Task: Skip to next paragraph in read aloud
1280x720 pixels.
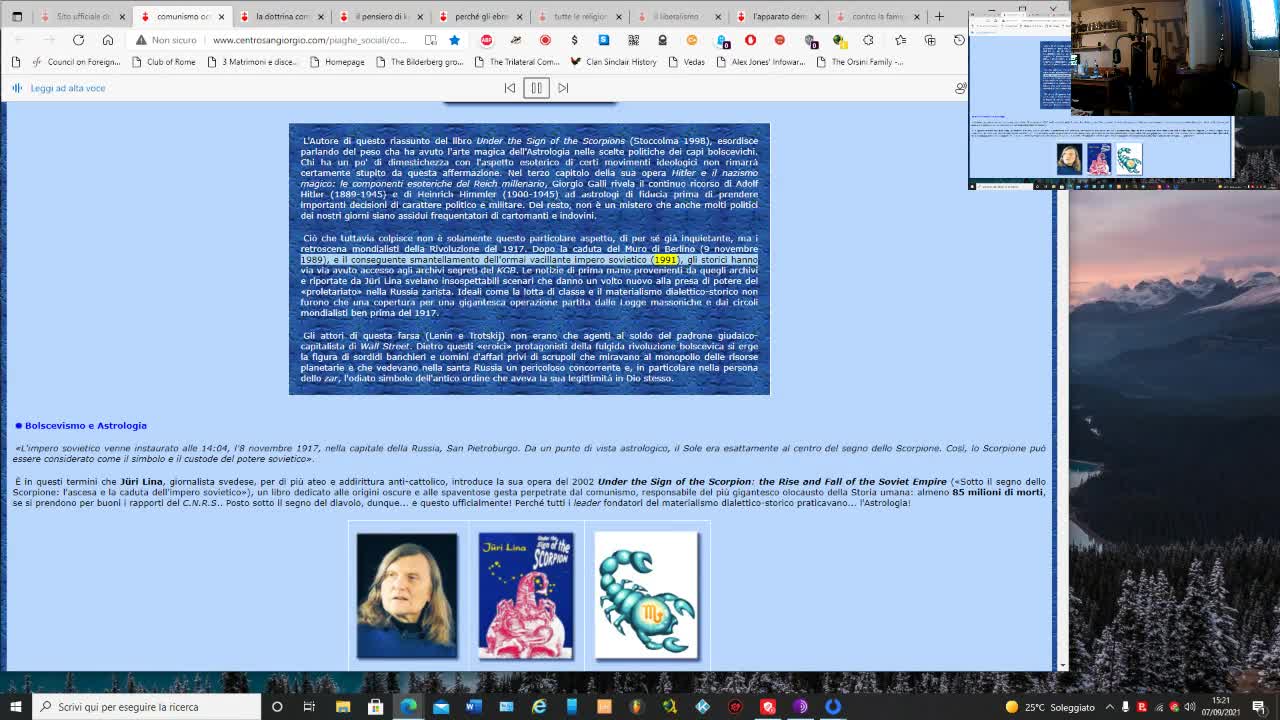Action: tap(563, 88)
